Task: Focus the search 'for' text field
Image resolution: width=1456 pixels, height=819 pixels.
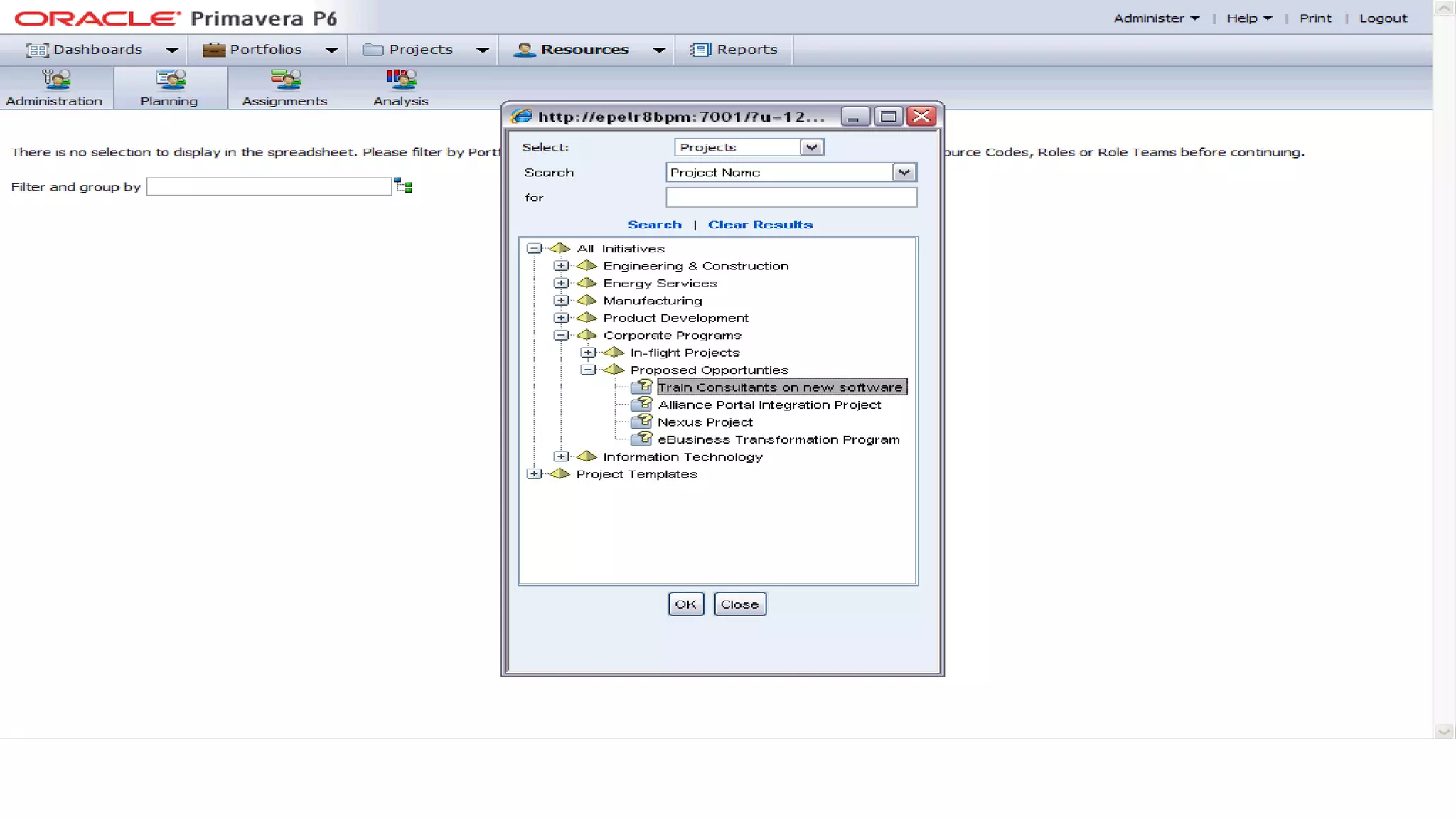Action: 791,198
